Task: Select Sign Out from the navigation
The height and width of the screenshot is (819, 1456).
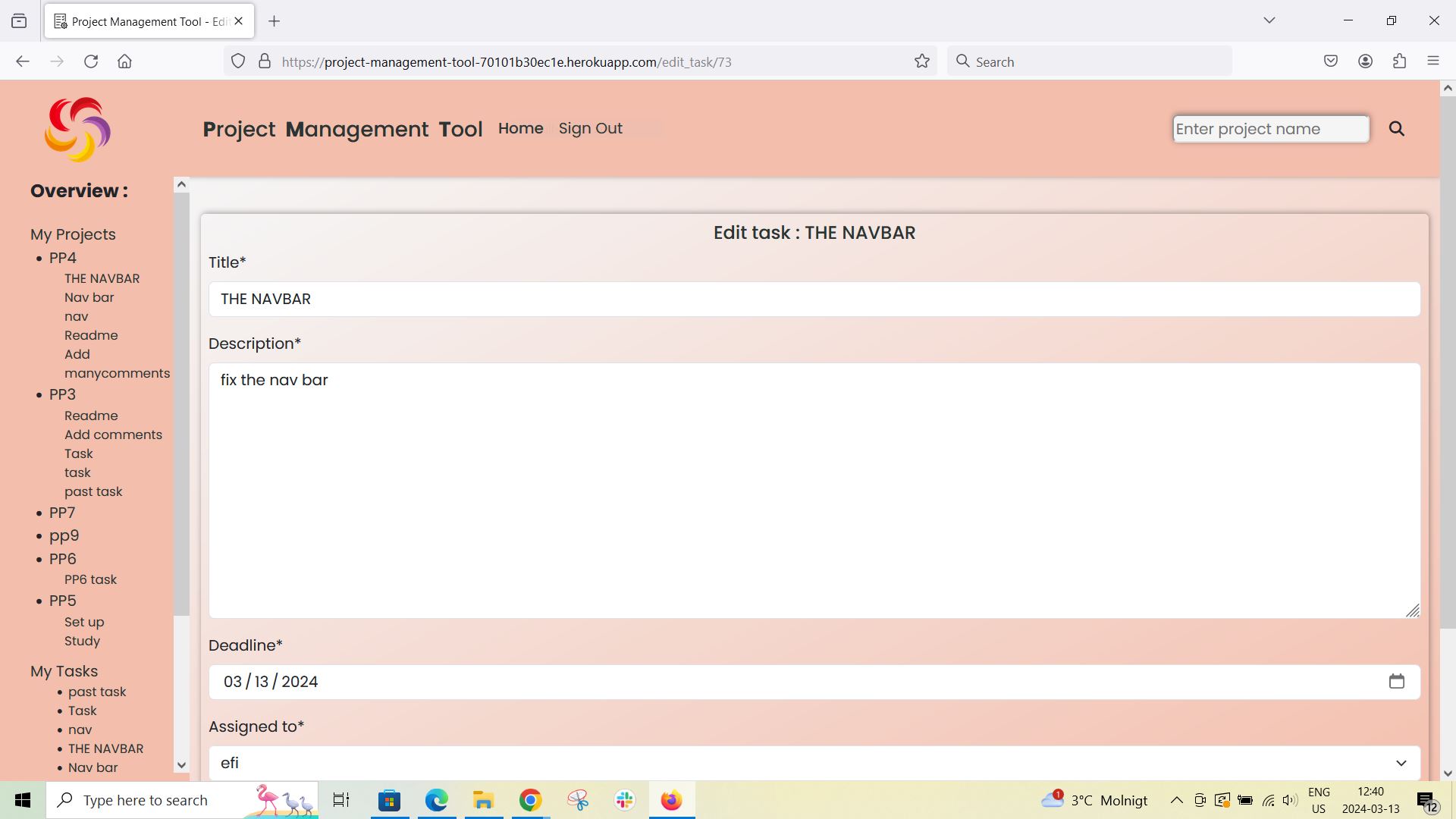Action: 591,128
